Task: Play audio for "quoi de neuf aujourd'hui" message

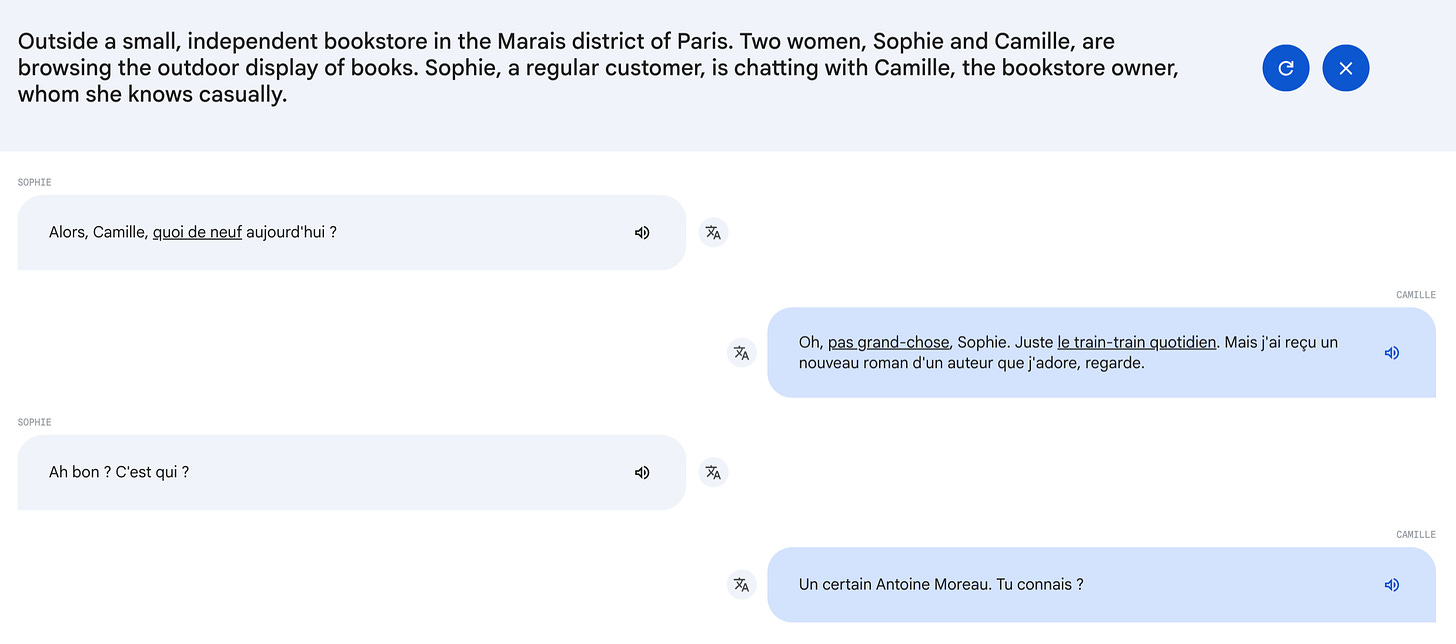Action: click(642, 232)
